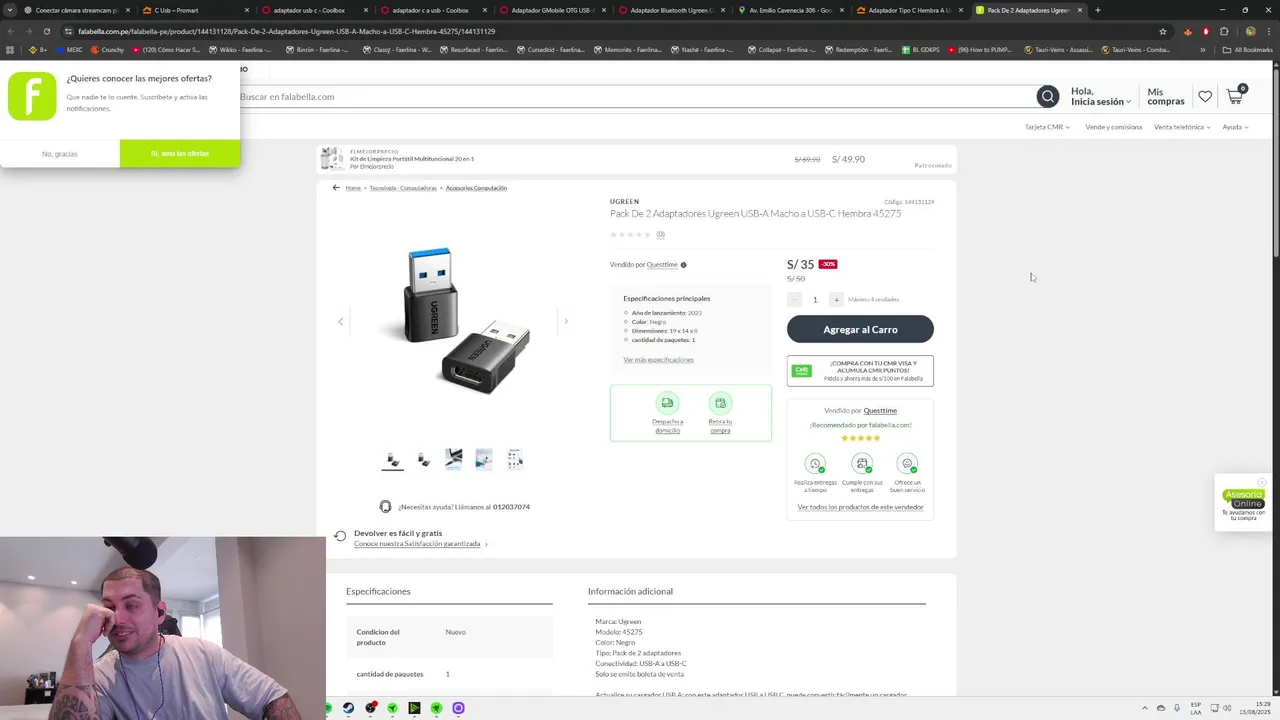Viewport: 1280px width, 720px height.
Task: Click the Home breadcrumb link
Action: pos(353,188)
